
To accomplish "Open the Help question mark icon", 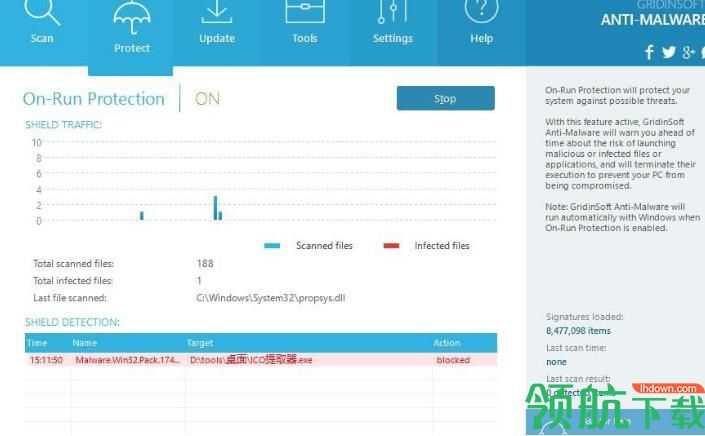I will [x=482, y=12].
